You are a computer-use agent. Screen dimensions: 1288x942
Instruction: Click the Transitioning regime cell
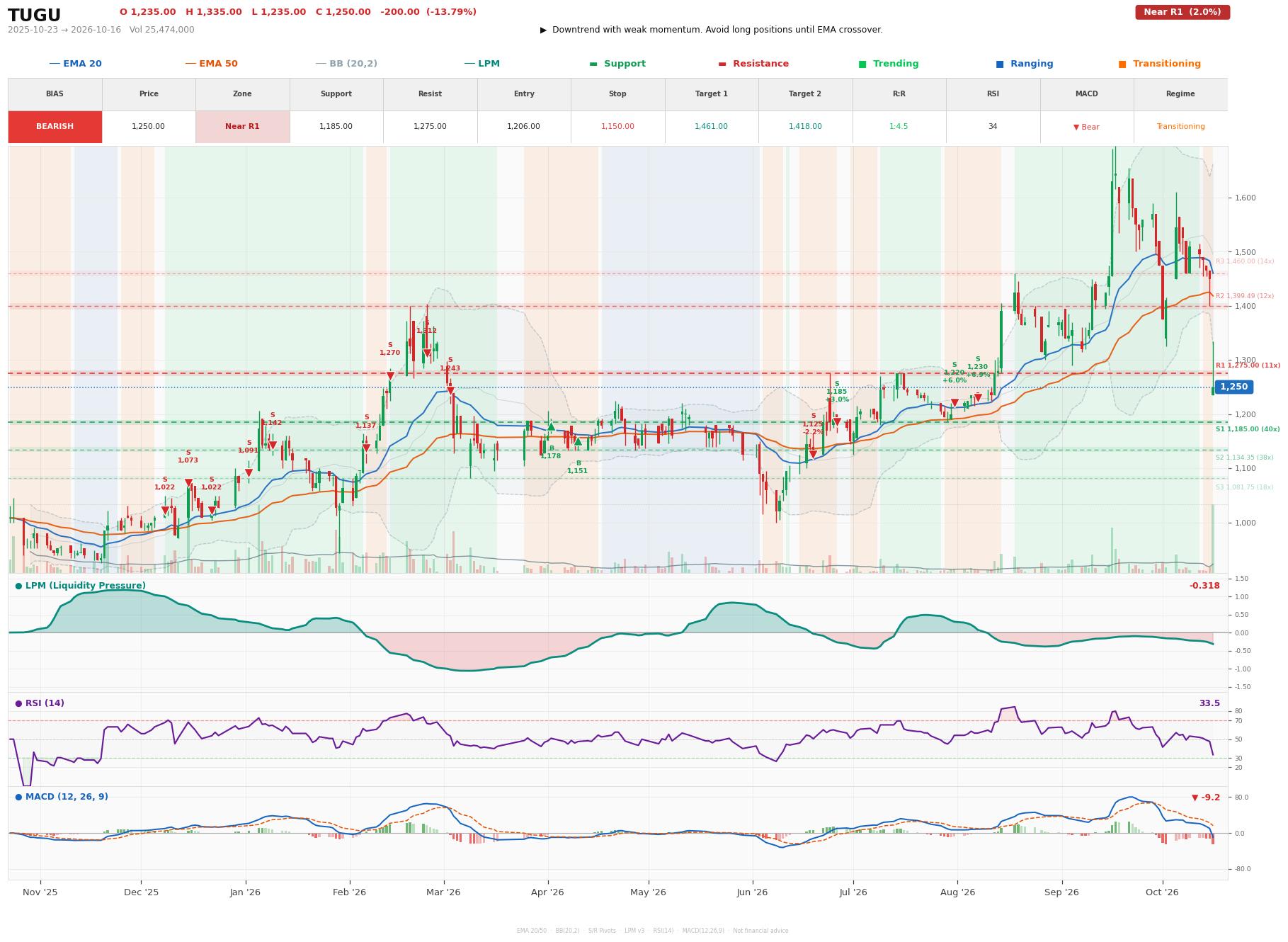tap(1180, 127)
